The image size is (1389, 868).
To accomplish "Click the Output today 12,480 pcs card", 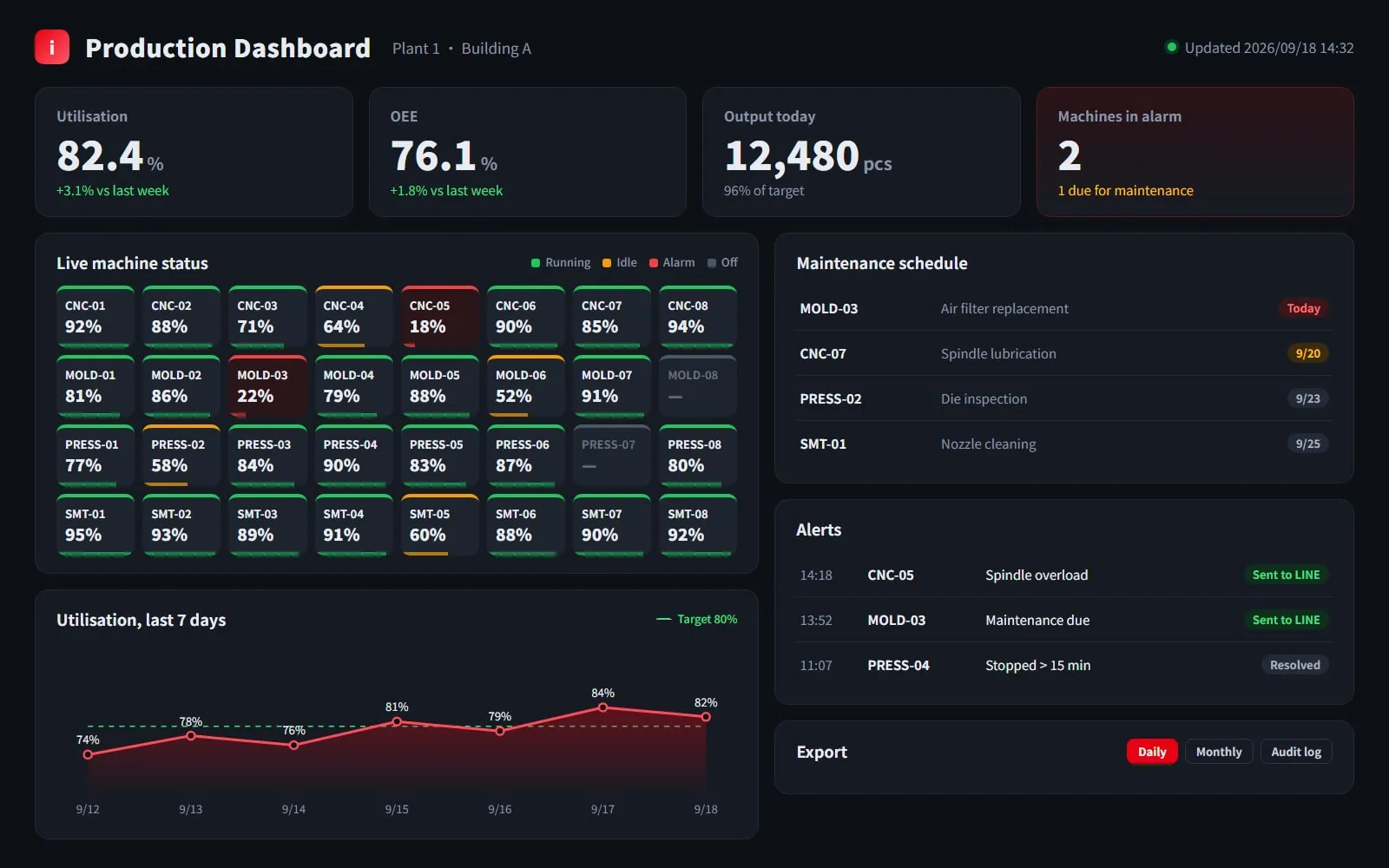I will pos(861,152).
